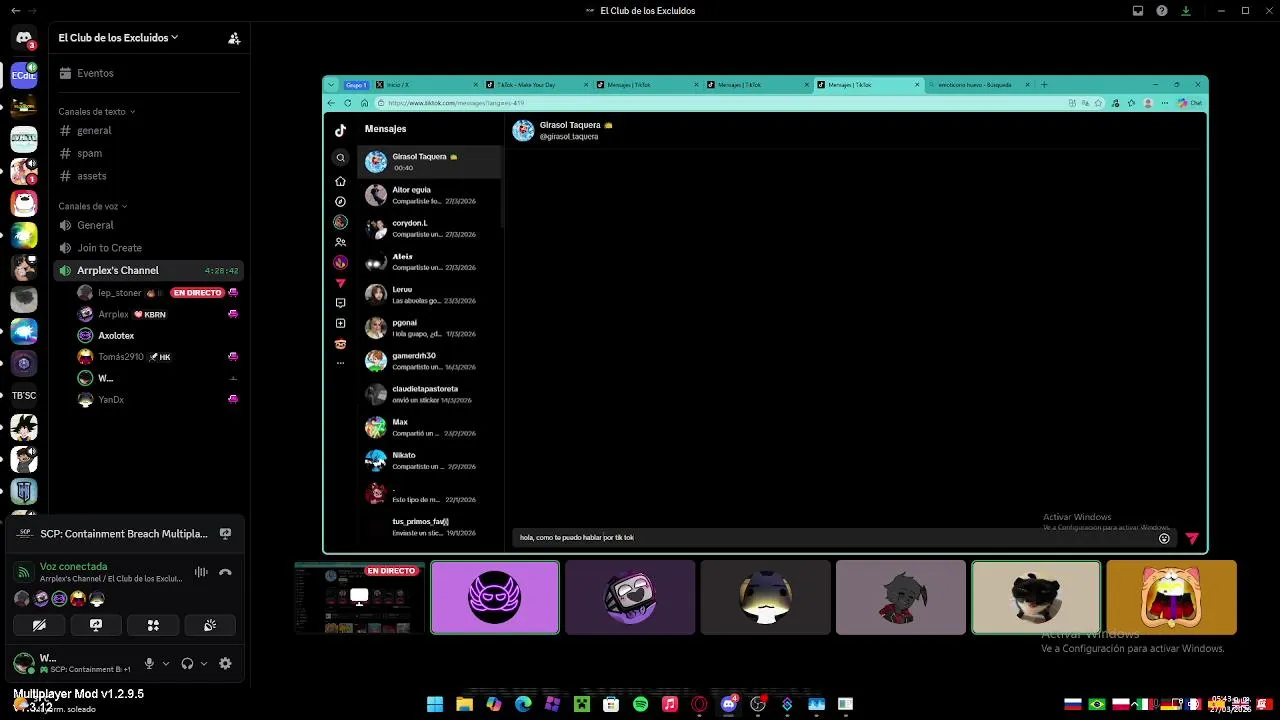Open the general text channel

coord(94,131)
